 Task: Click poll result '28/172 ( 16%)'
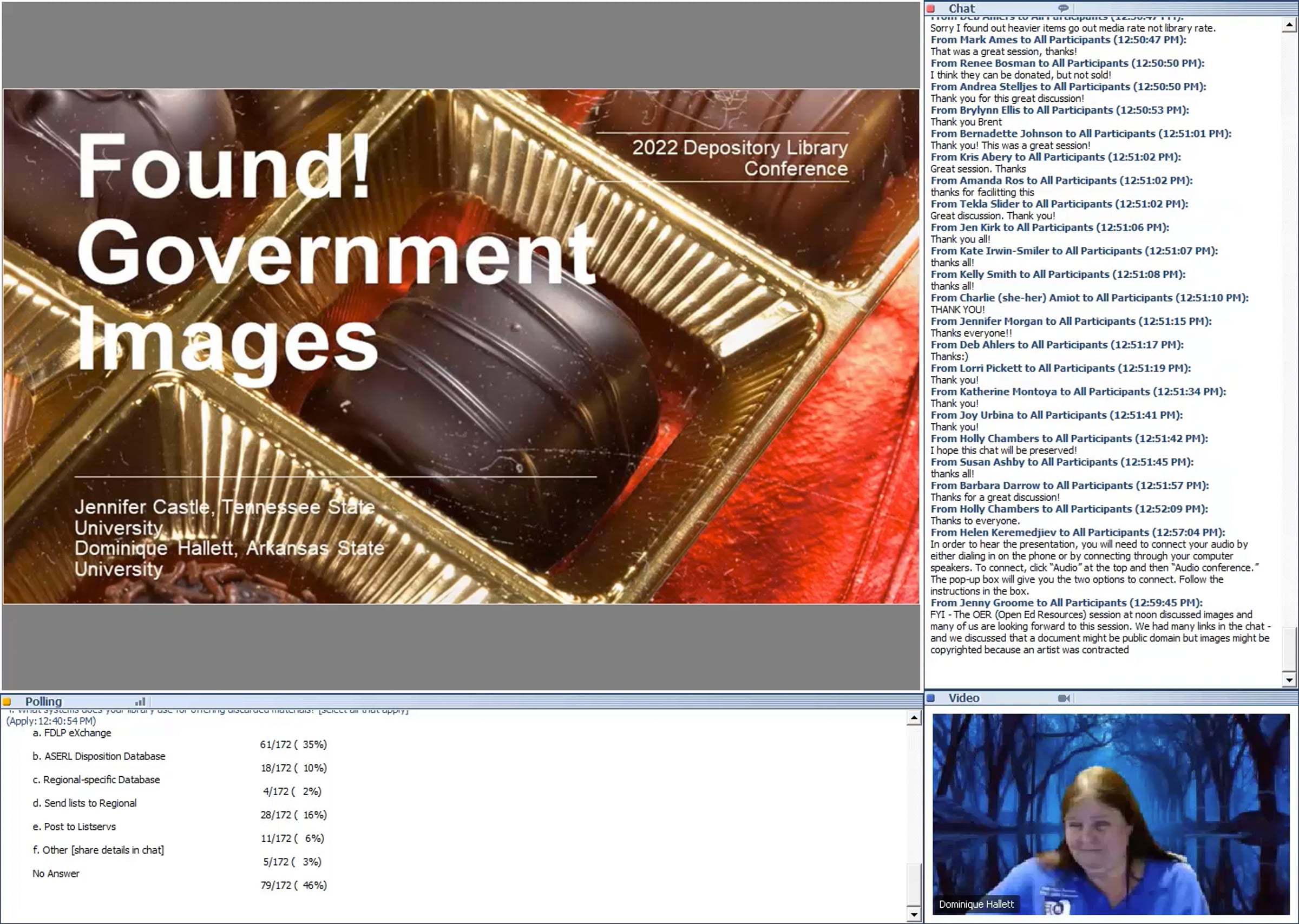click(x=293, y=815)
